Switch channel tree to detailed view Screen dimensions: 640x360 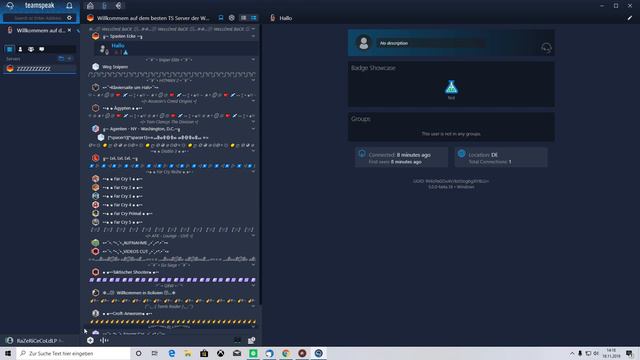(253, 18)
